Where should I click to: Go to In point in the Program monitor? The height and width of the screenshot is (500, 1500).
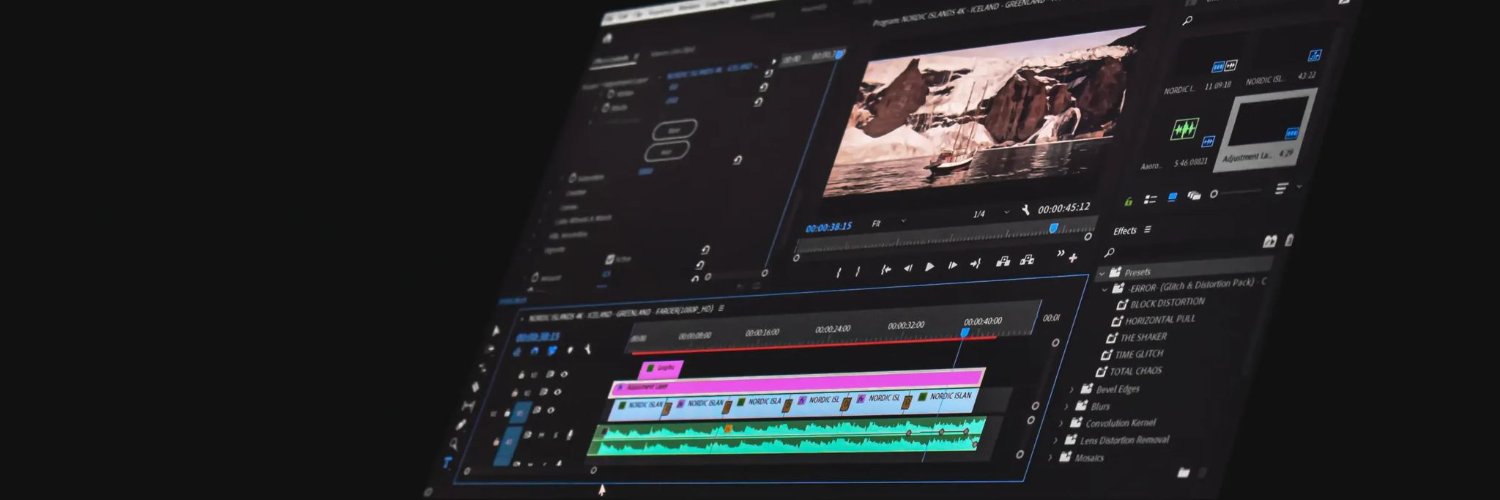tap(886, 269)
